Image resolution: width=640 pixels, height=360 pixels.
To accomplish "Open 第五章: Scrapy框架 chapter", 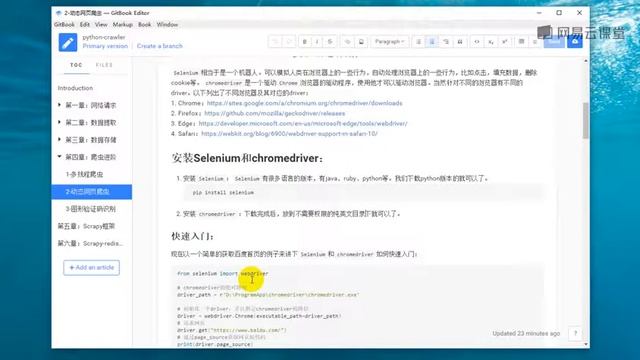I will pos(86,226).
